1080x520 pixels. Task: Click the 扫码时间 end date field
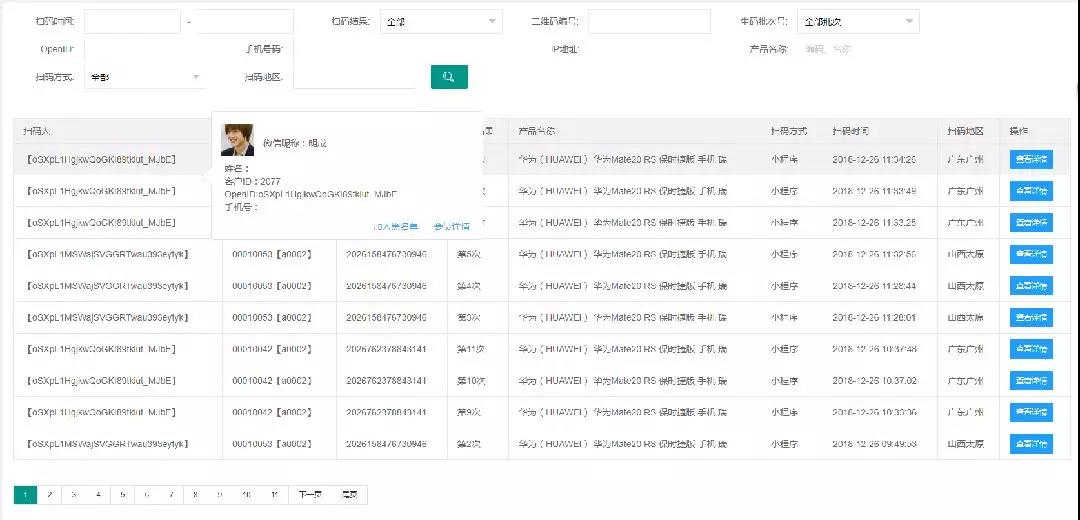click(x=244, y=21)
